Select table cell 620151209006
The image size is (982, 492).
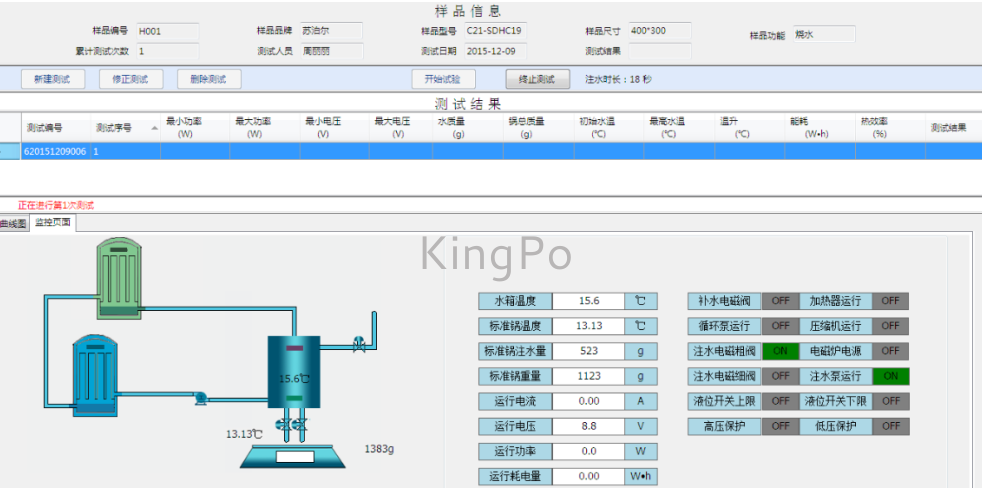coord(56,151)
